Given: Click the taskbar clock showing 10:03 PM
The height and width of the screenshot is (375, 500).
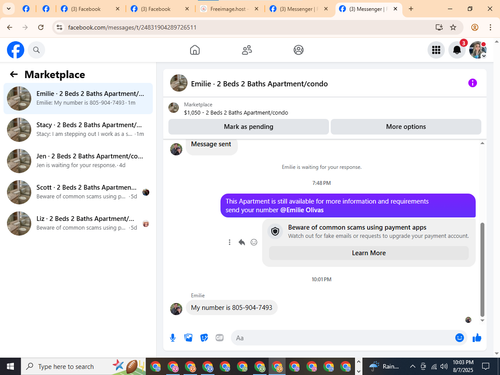Looking at the screenshot, I should 463,366.
